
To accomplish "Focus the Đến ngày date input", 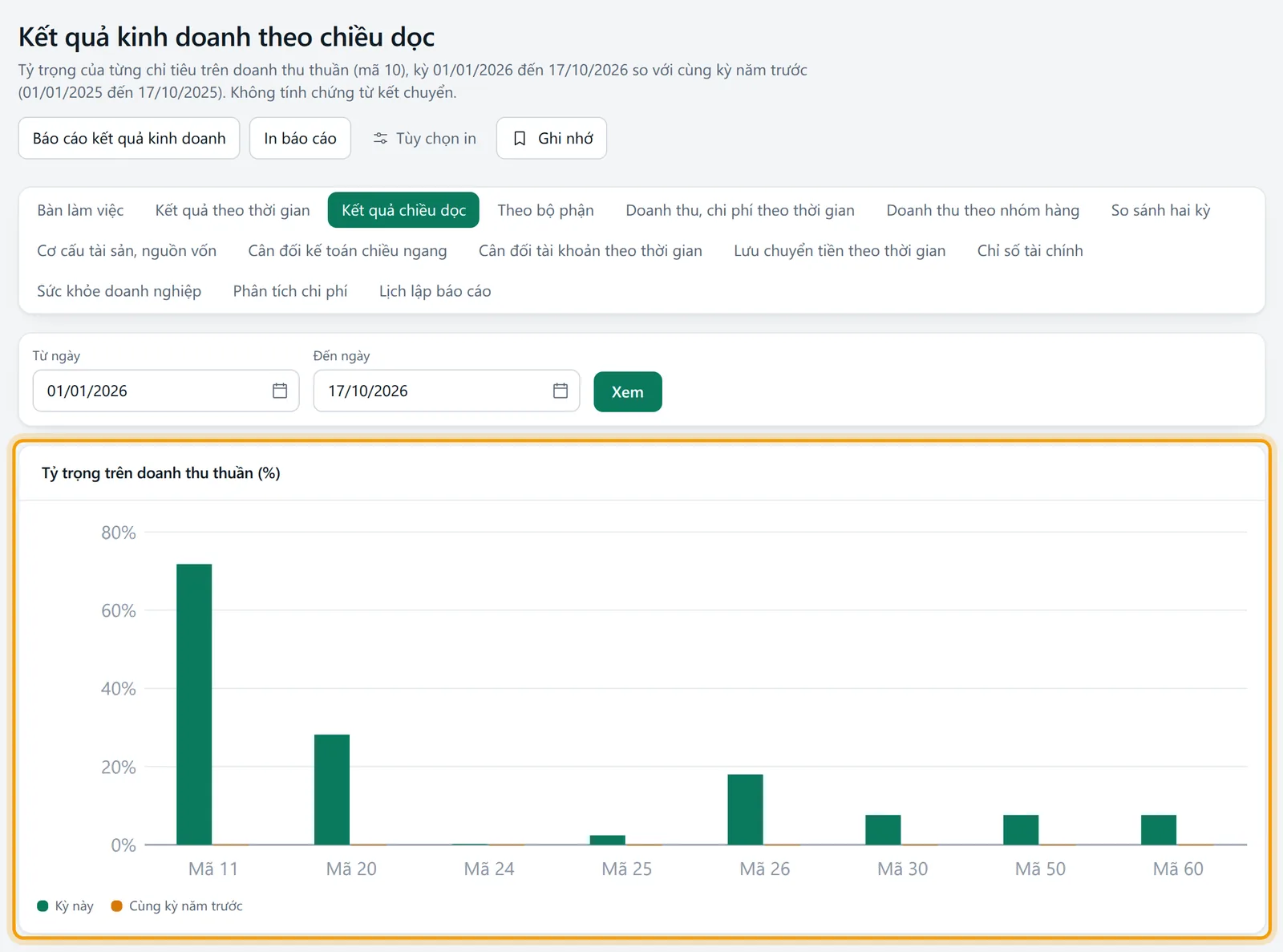I will tap(447, 391).
